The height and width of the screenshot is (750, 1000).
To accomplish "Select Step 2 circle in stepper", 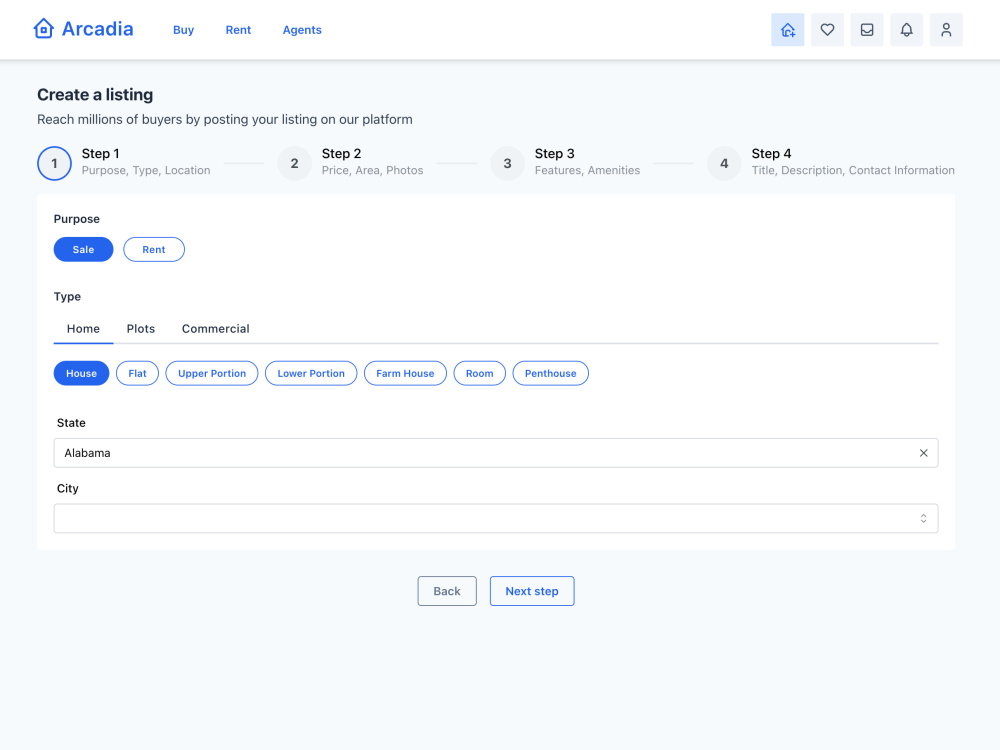I will 295,163.
